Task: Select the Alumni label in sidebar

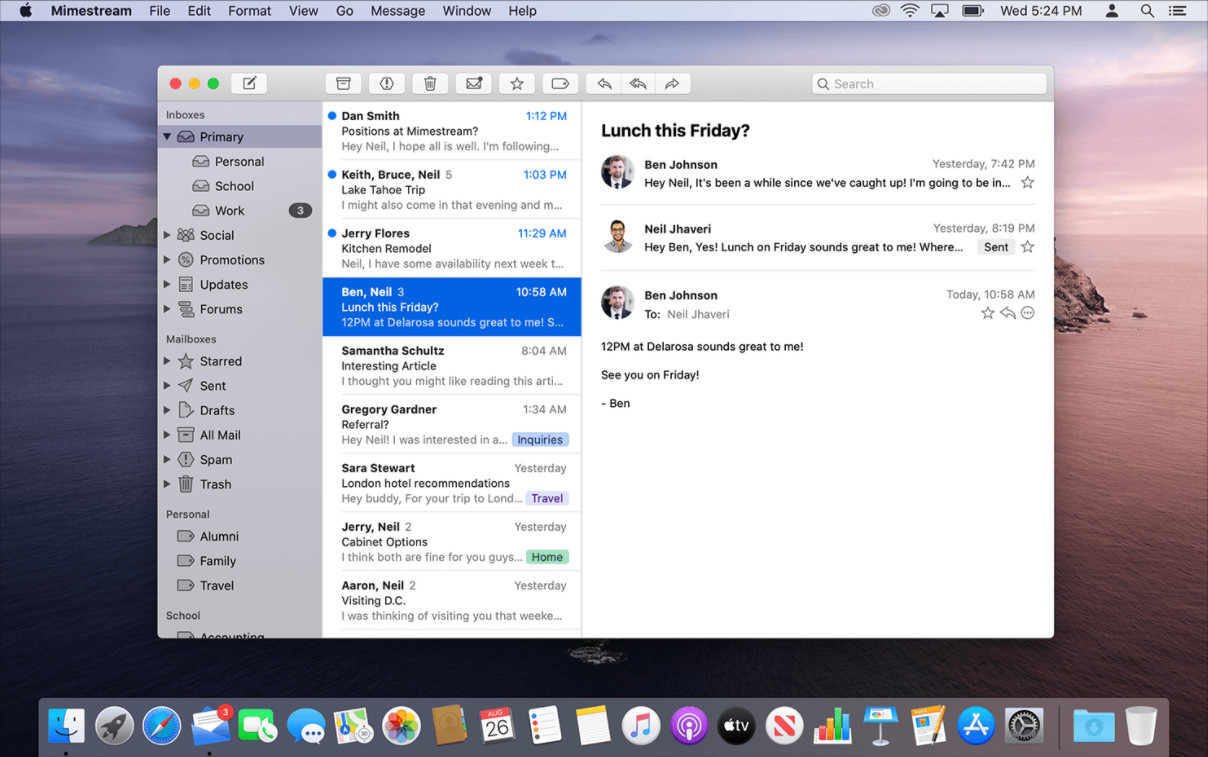Action: (x=240, y=536)
